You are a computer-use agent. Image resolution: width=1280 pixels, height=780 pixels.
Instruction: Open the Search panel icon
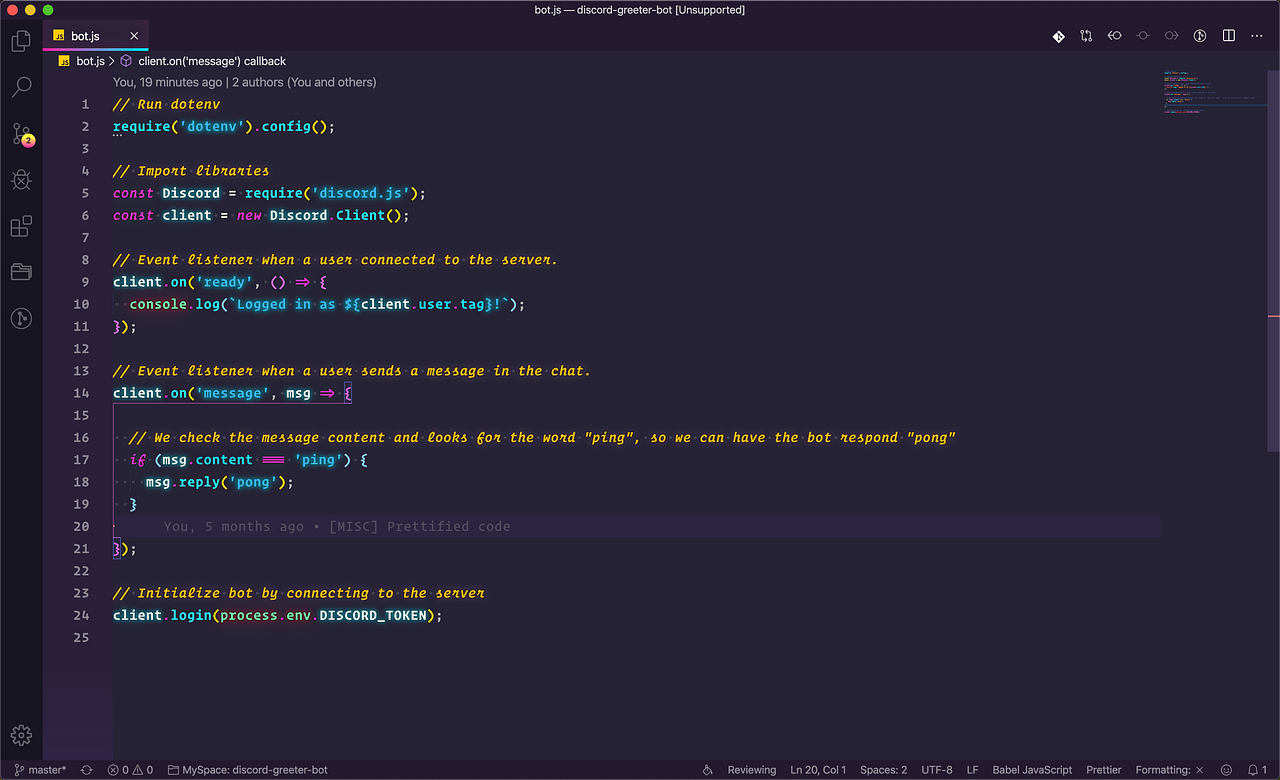21,86
